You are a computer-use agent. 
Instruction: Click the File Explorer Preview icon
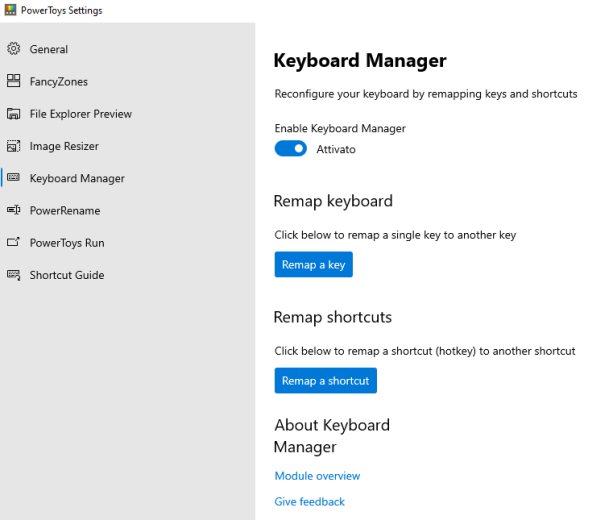tap(14, 113)
